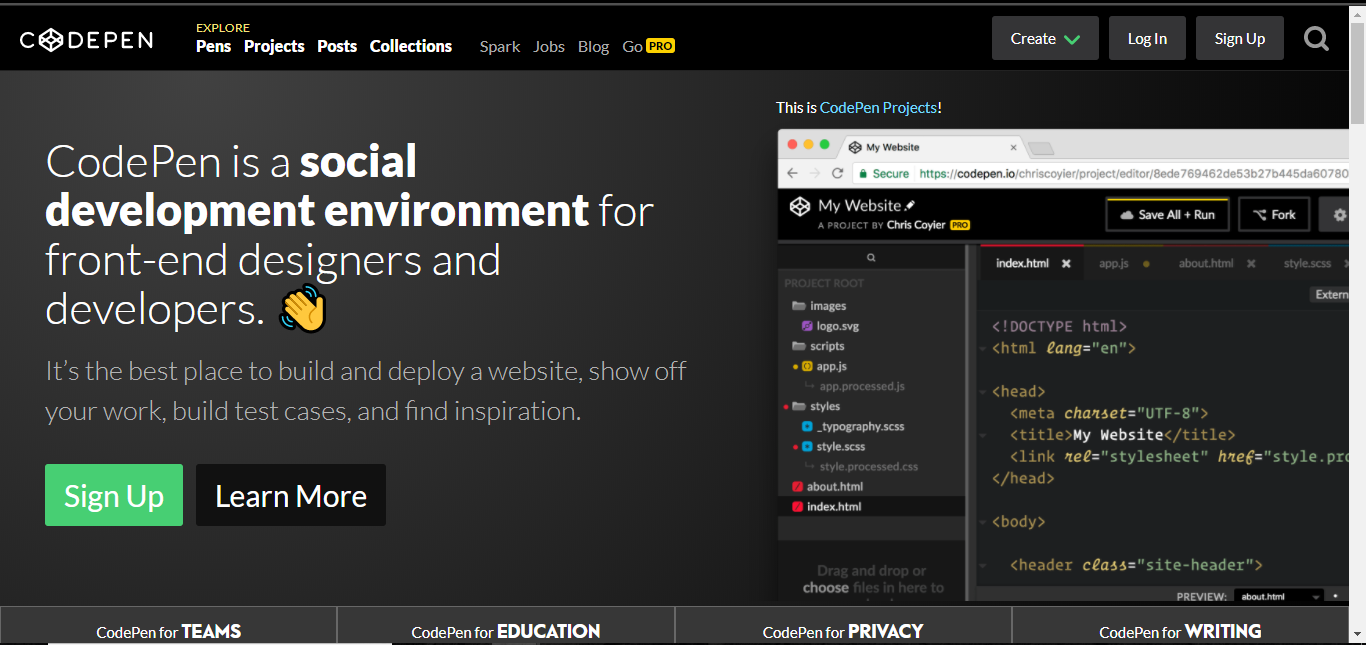Open Projects in the Explore menu
Screen dimensions: 1366x645
(274, 46)
